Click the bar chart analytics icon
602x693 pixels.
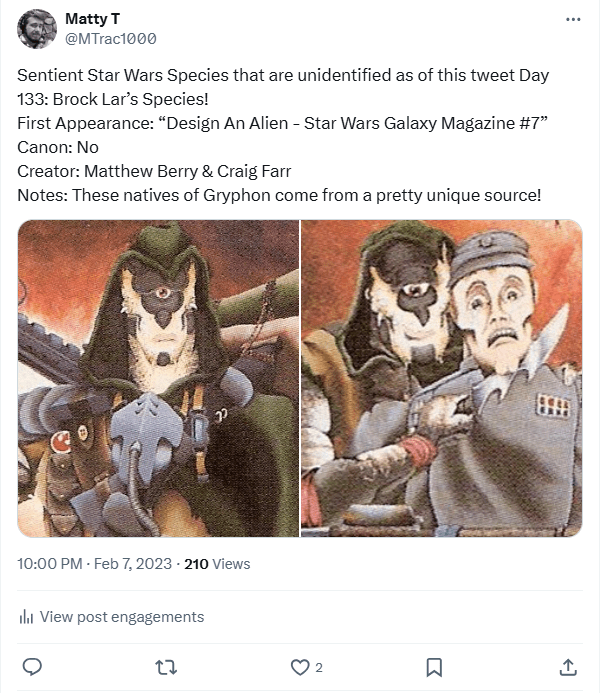point(27,617)
